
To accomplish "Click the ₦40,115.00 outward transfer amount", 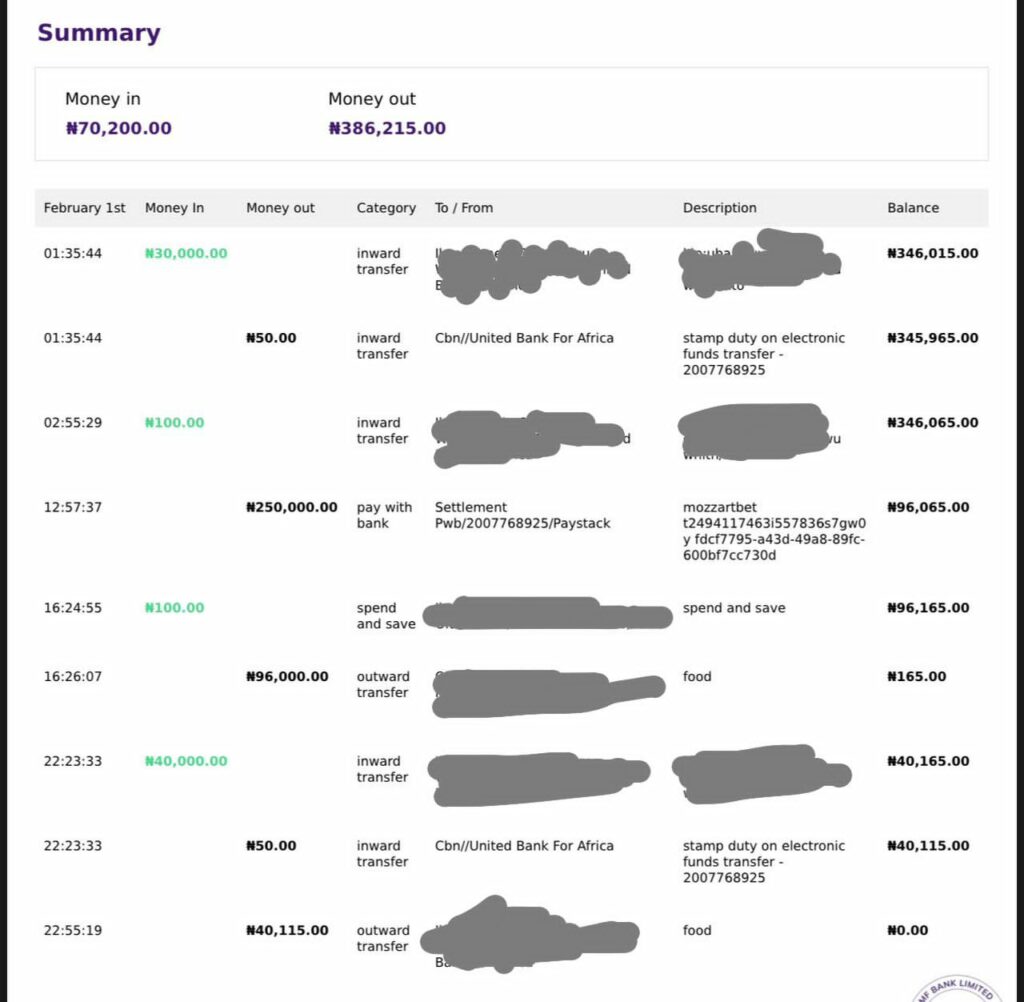I will [287, 930].
